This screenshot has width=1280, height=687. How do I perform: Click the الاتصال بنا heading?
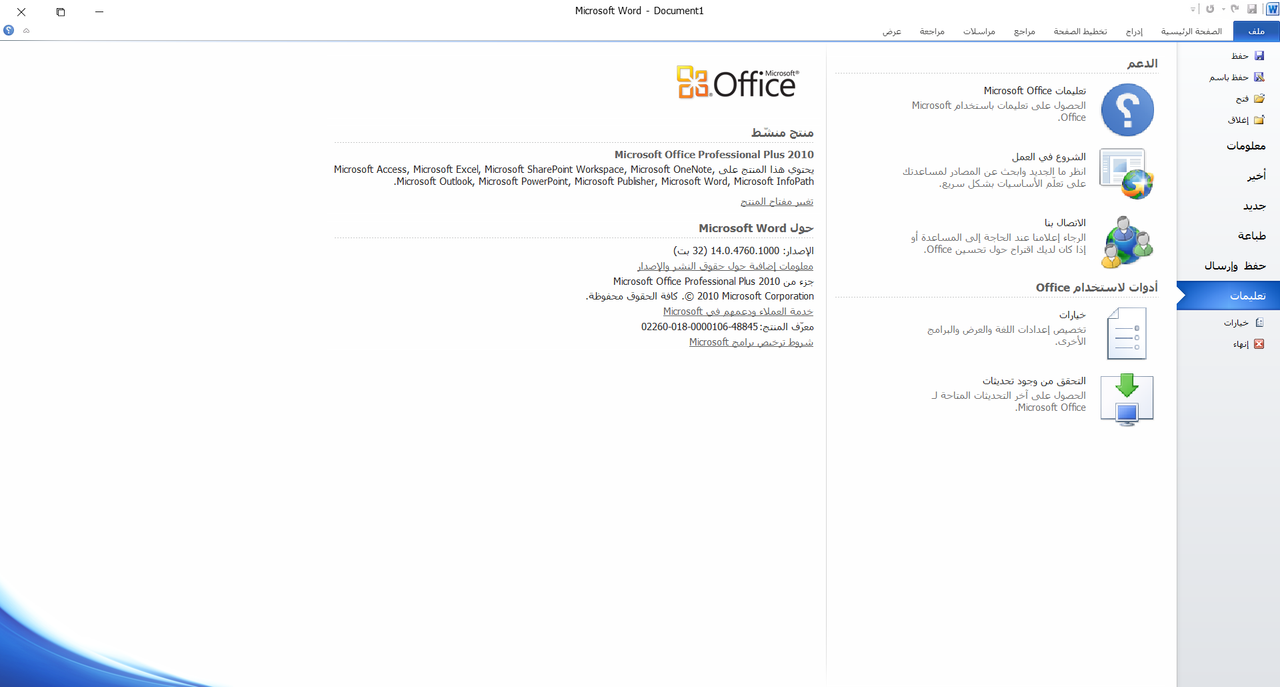pos(1065,222)
